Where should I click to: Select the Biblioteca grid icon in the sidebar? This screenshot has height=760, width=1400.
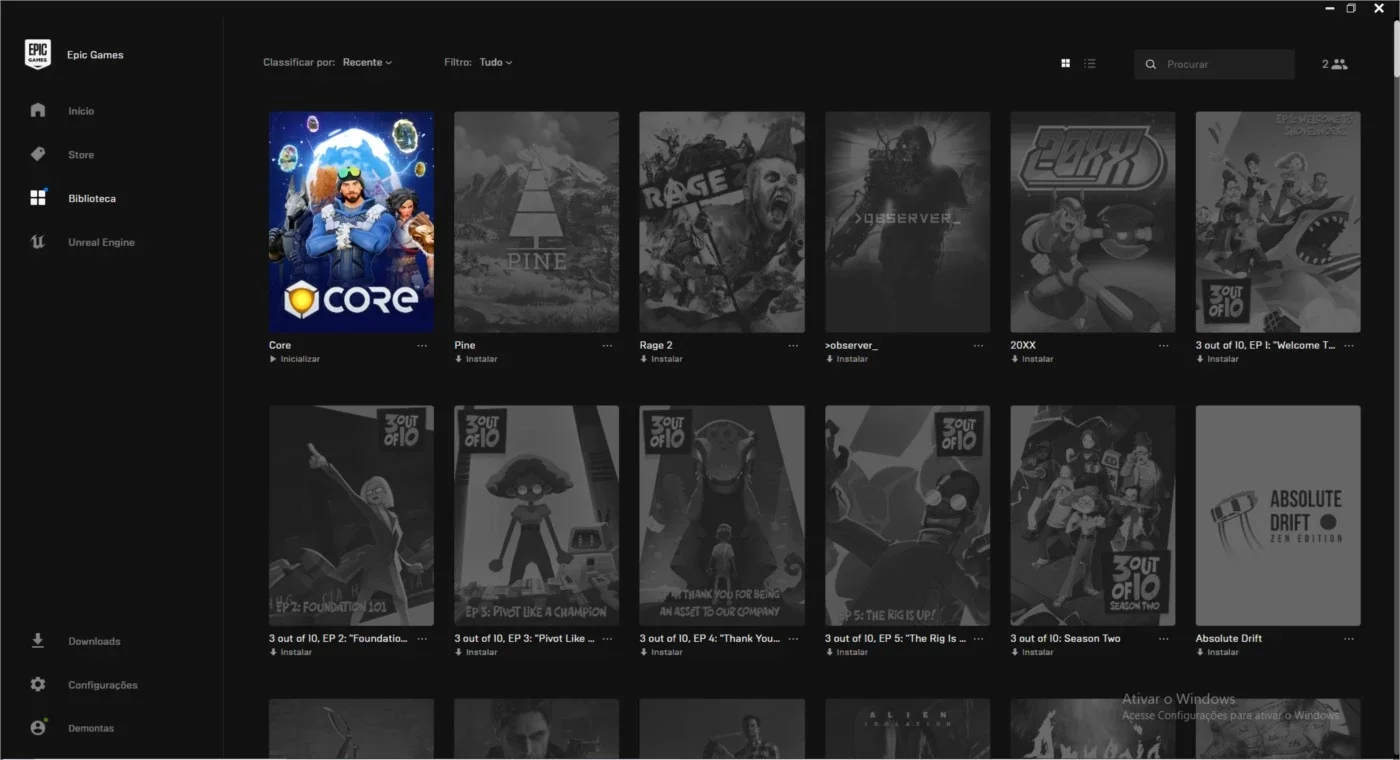38,198
